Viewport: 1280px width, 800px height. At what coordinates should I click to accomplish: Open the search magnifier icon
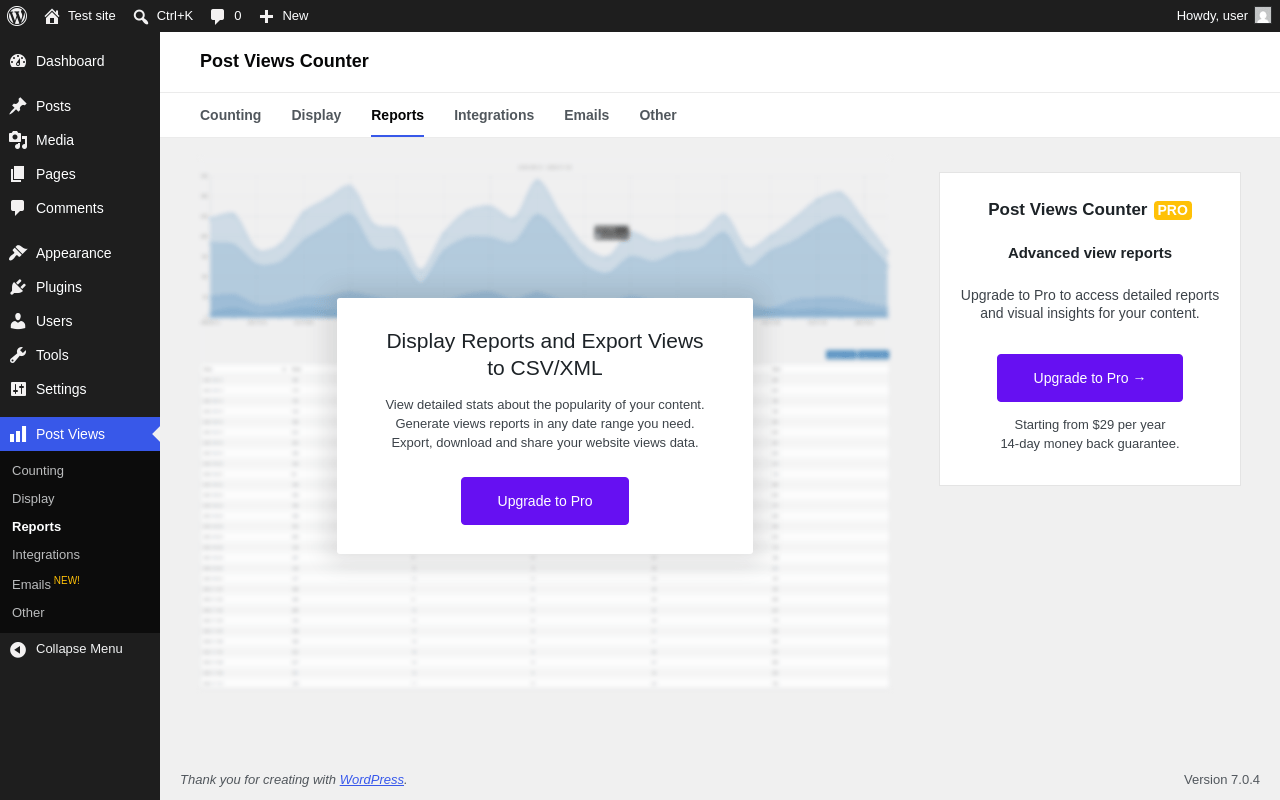point(141,16)
